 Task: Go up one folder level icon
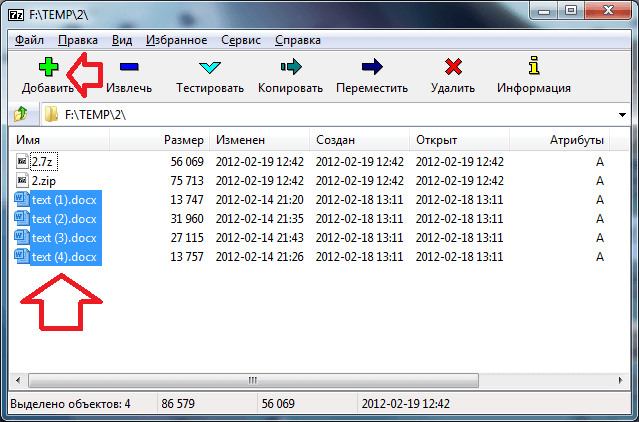[19, 114]
